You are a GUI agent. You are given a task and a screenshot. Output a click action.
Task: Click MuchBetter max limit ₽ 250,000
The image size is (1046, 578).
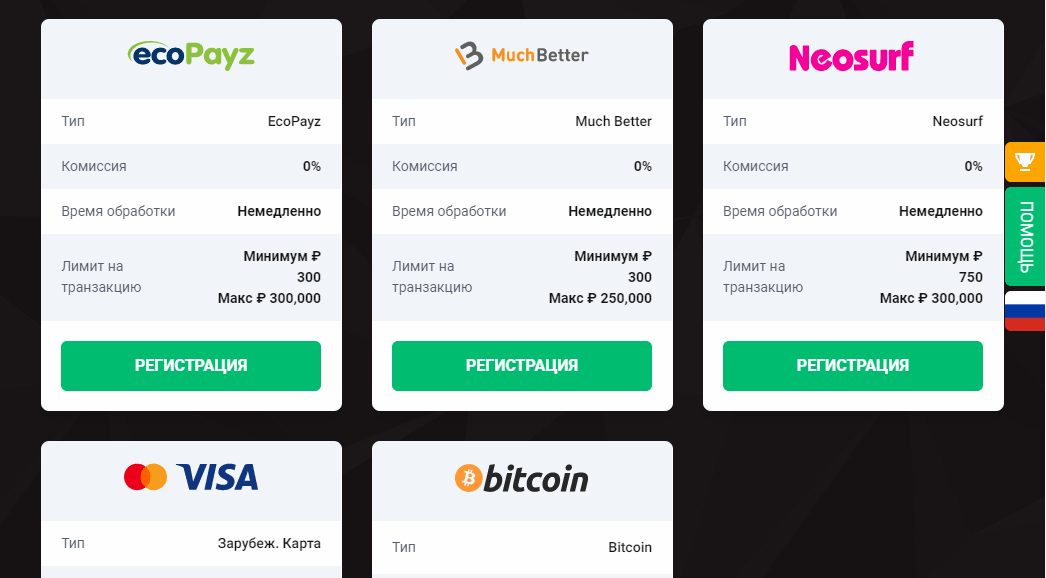(600, 298)
